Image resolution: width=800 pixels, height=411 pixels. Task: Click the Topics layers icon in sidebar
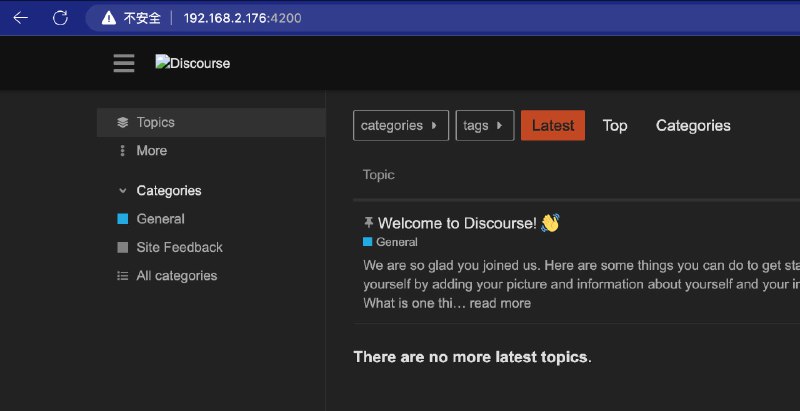click(x=123, y=123)
